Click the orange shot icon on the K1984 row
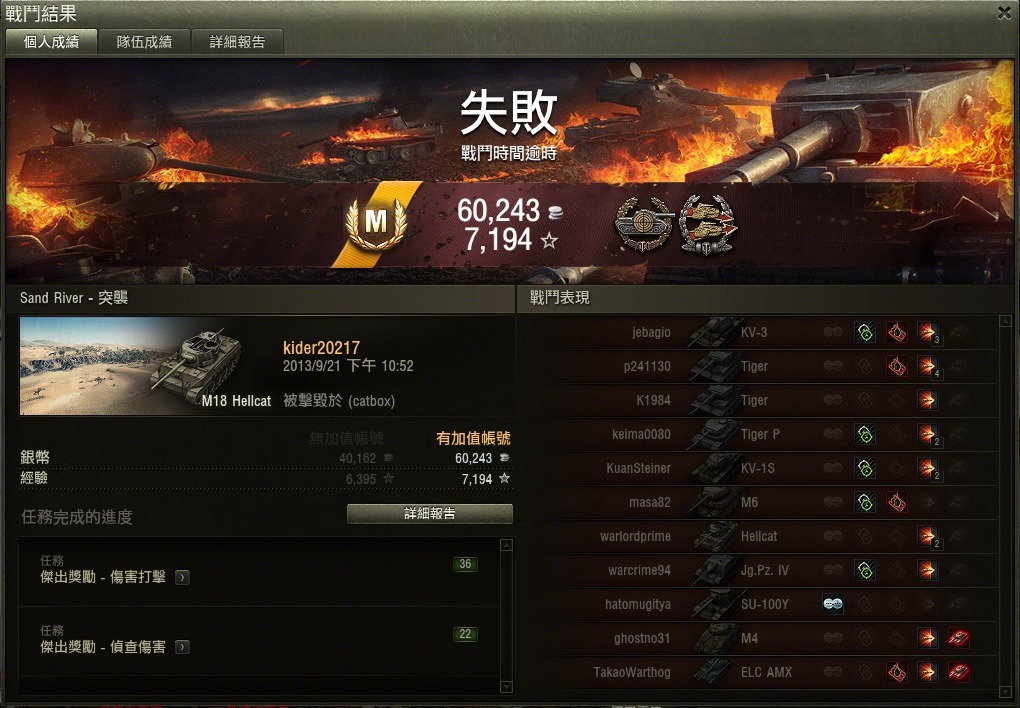The width and height of the screenshot is (1020, 708). coord(928,400)
